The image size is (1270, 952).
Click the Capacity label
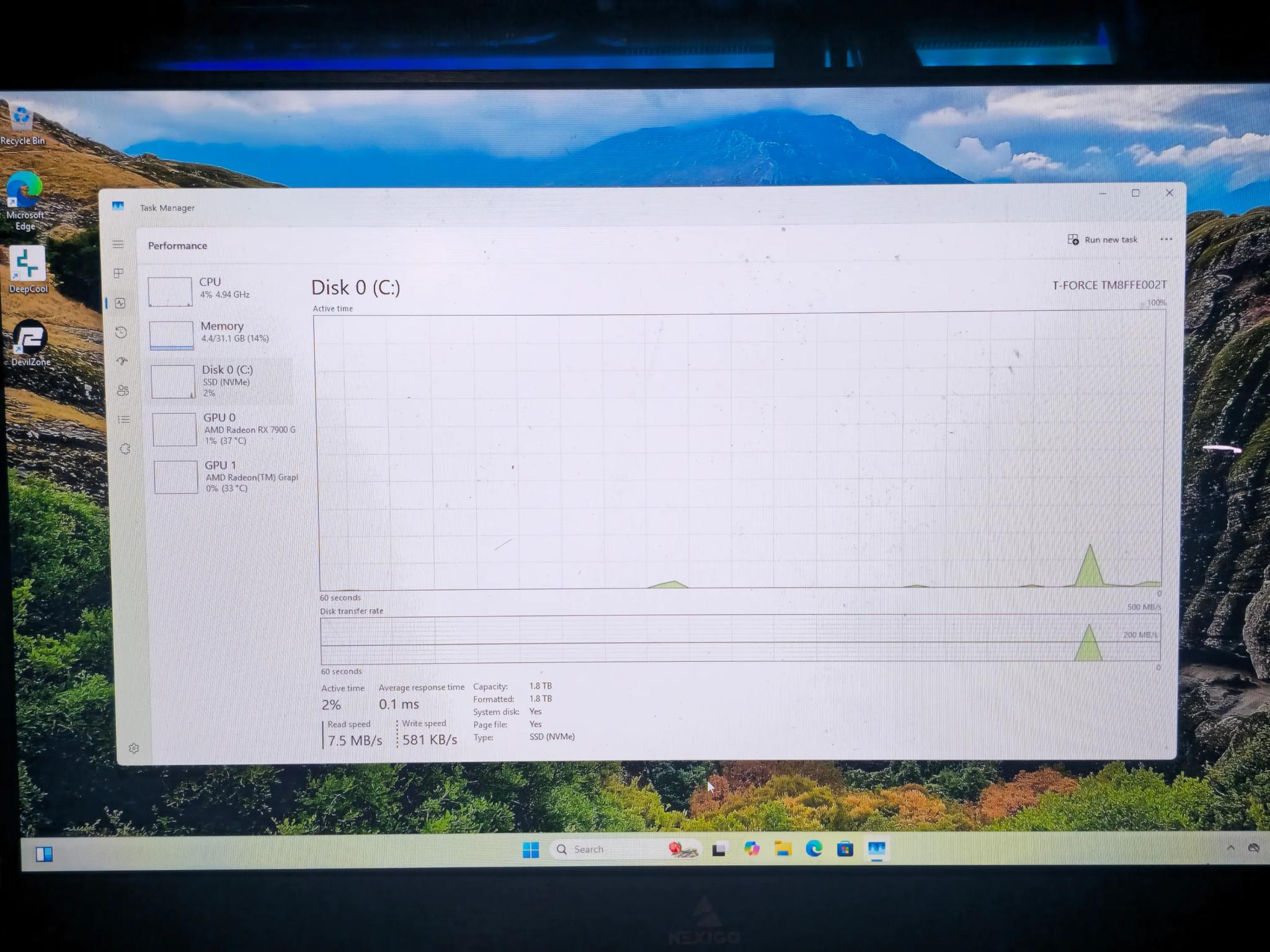click(x=491, y=687)
